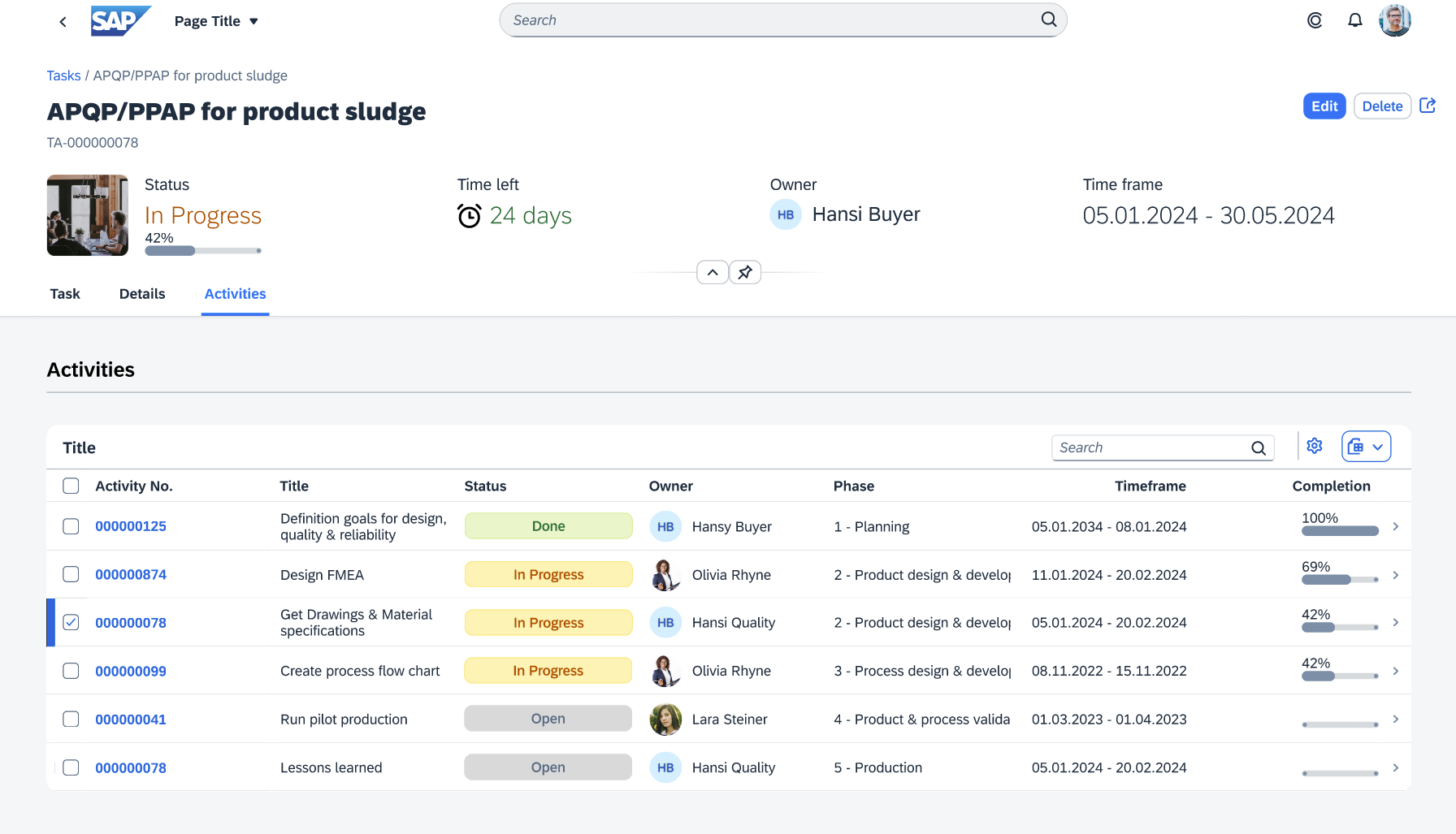Viewport: 1456px width, 834px height.
Task: Collapse the header panel
Action: [x=713, y=272]
